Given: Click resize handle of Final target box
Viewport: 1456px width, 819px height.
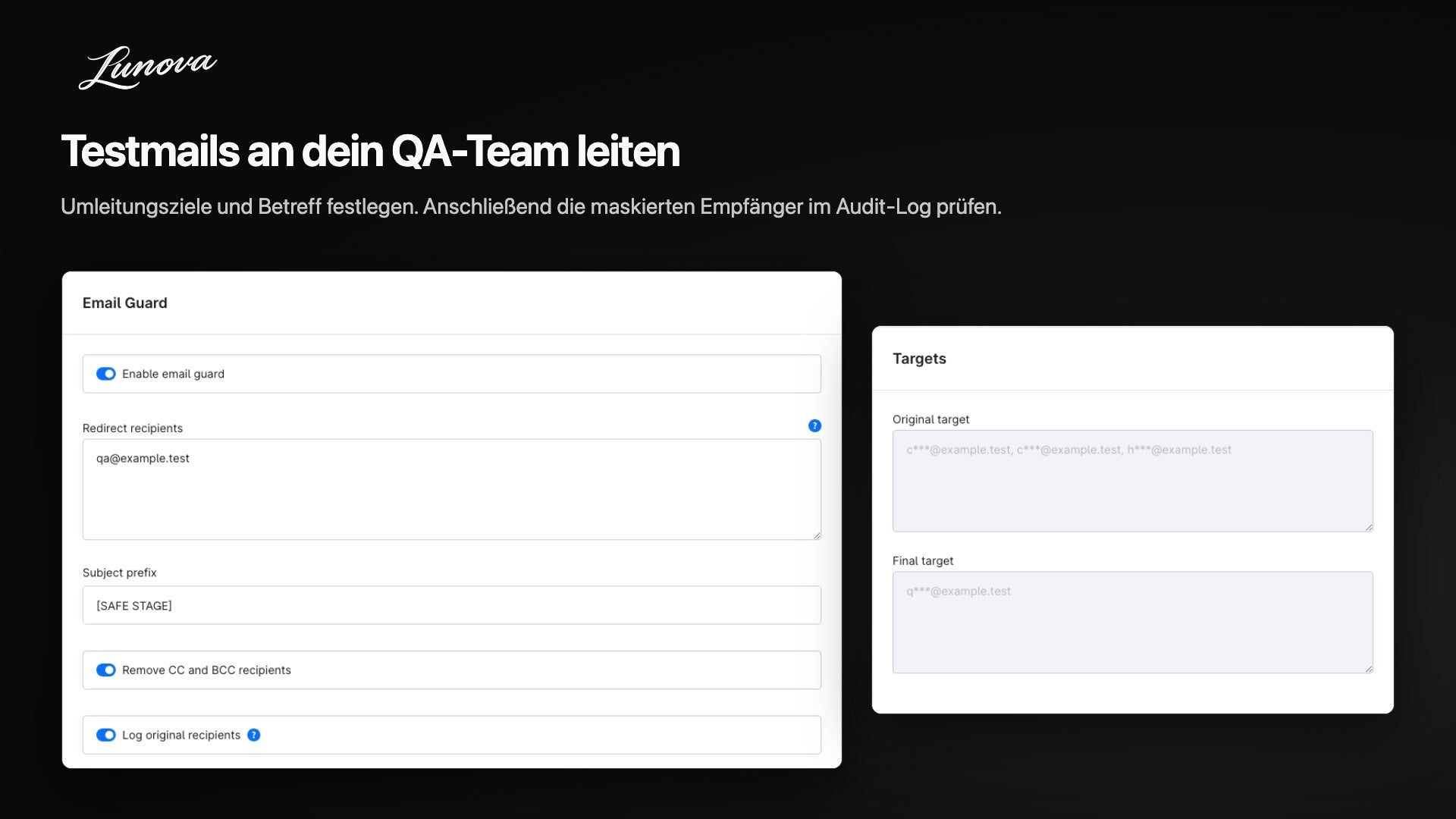Looking at the screenshot, I should 1369,669.
